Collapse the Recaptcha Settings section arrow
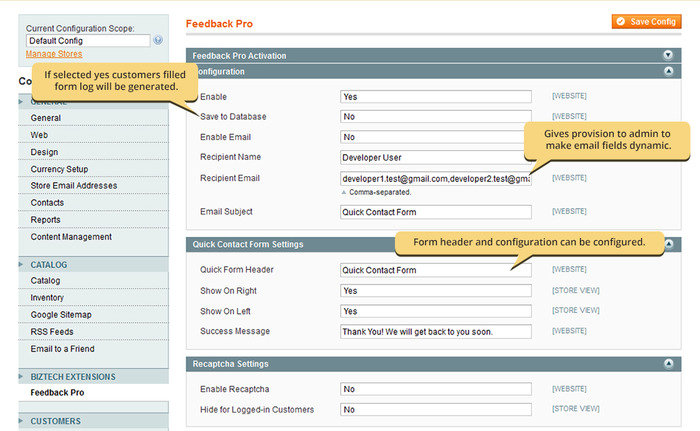 [667, 364]
